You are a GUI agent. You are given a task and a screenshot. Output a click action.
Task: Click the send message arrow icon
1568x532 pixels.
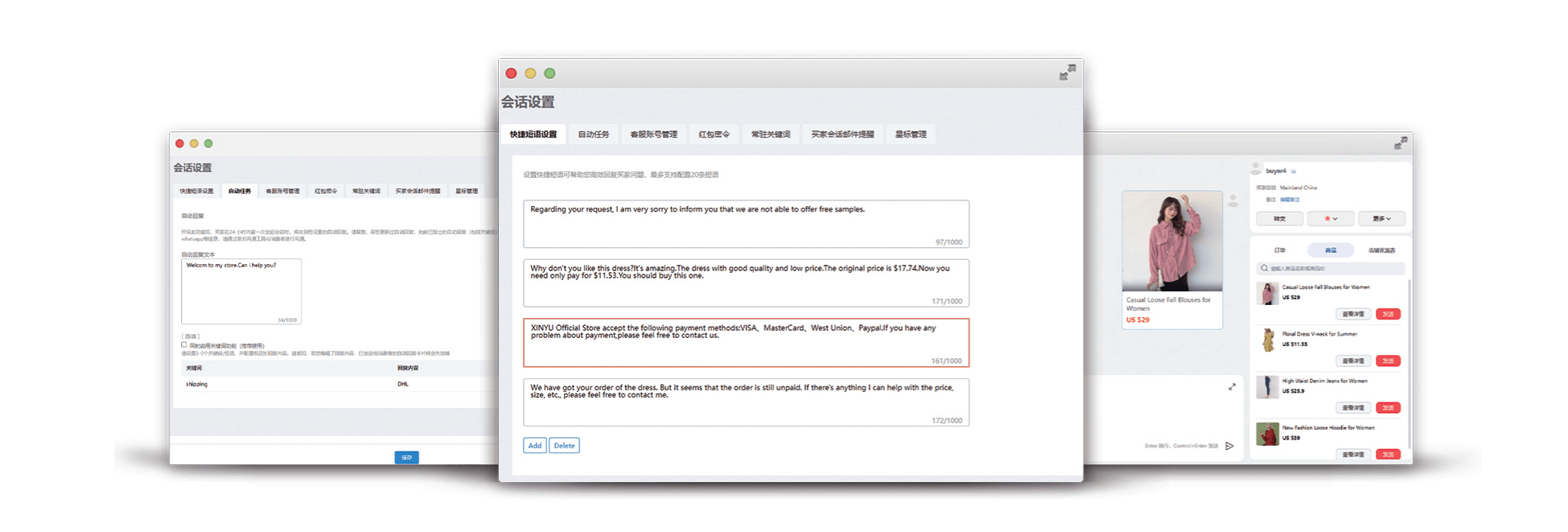pyautogui.click(x=1229, y=446)
